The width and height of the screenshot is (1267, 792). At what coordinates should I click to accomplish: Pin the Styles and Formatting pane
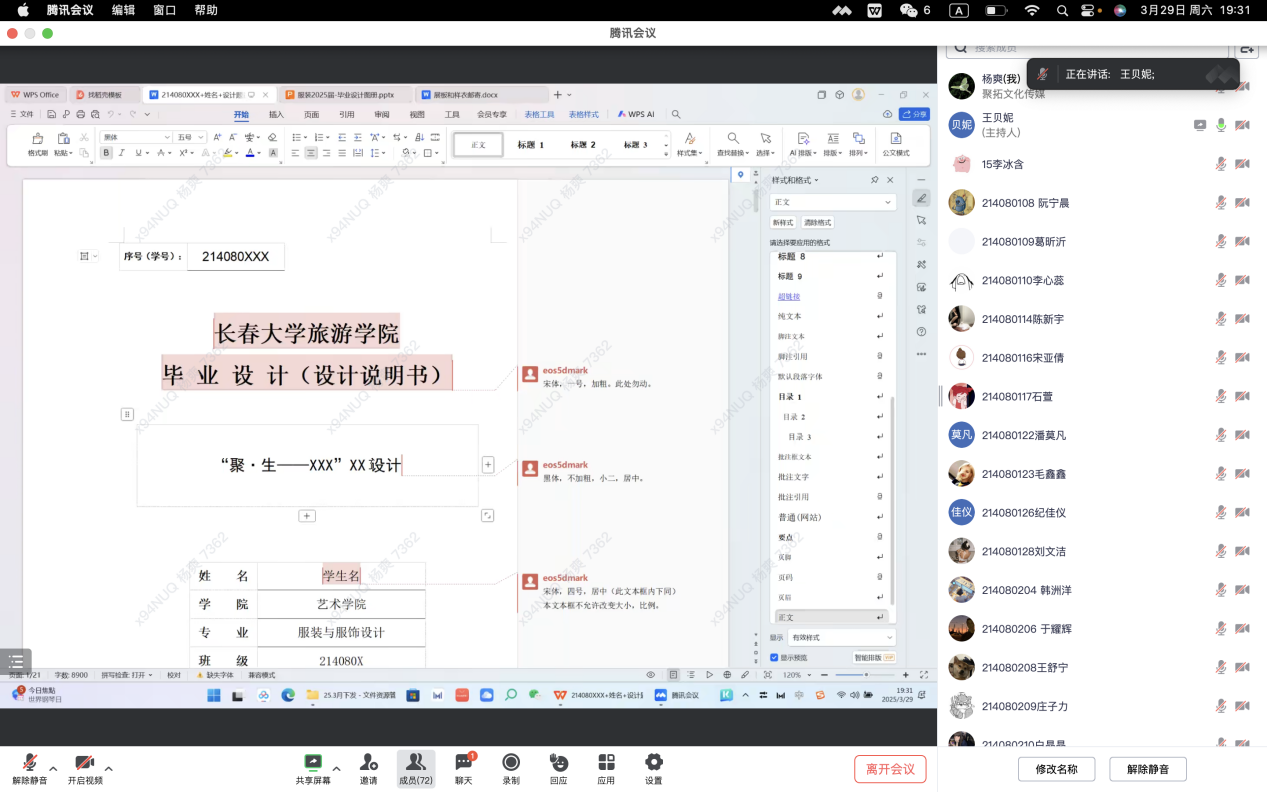tap(875, 180)
